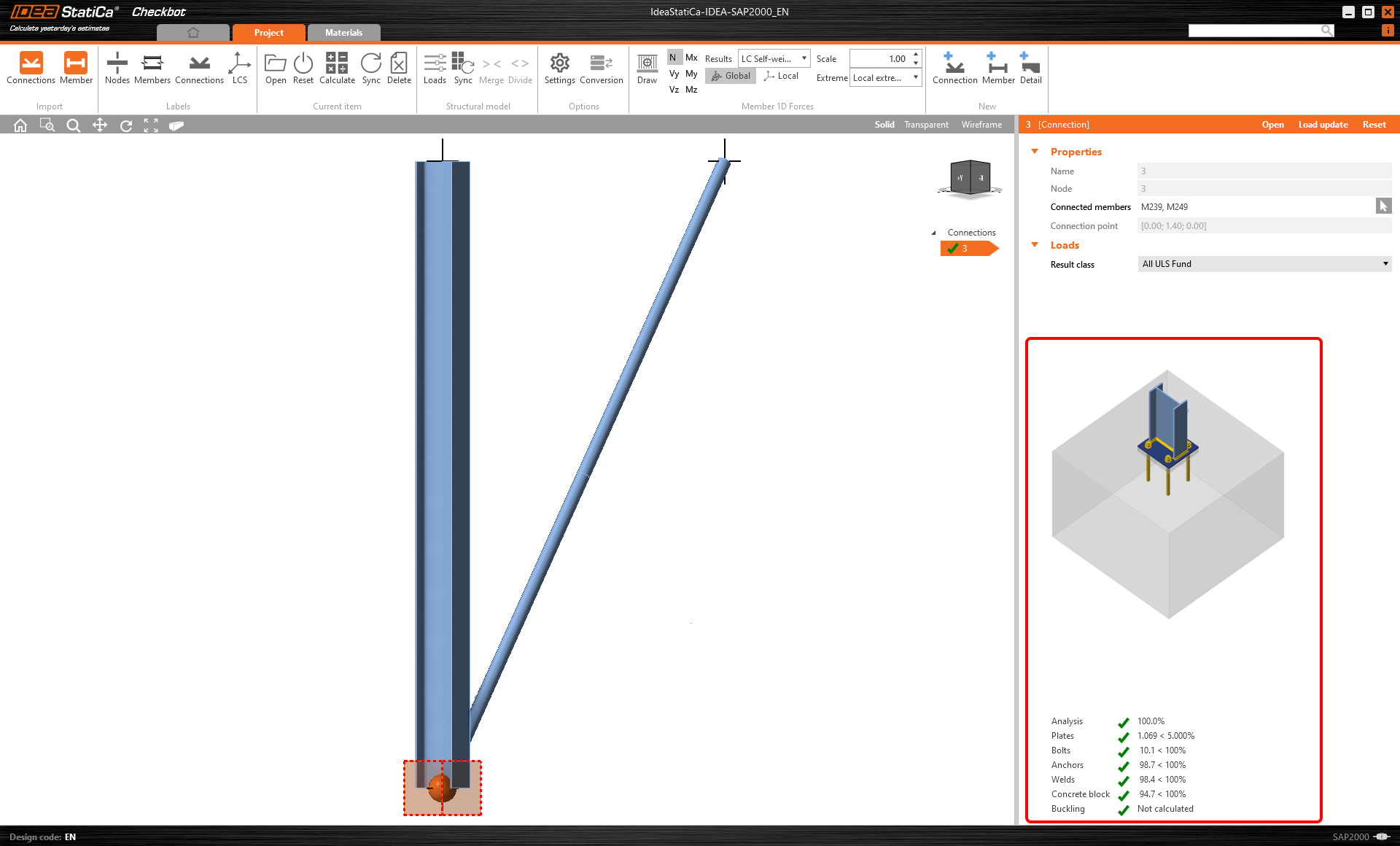Screen dimensions: 1400x846
Task: Click the Load update button
Action: (x=1323, y=125)
